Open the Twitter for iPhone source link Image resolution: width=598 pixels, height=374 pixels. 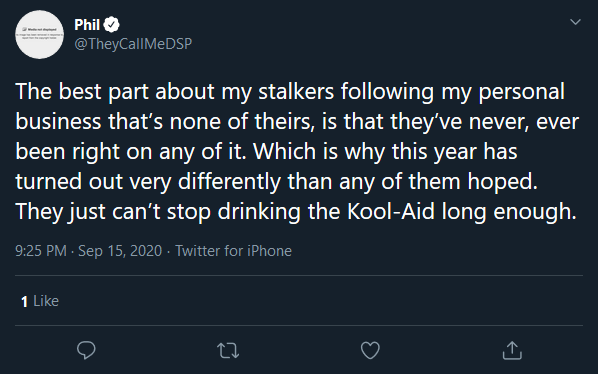(233, 251)
